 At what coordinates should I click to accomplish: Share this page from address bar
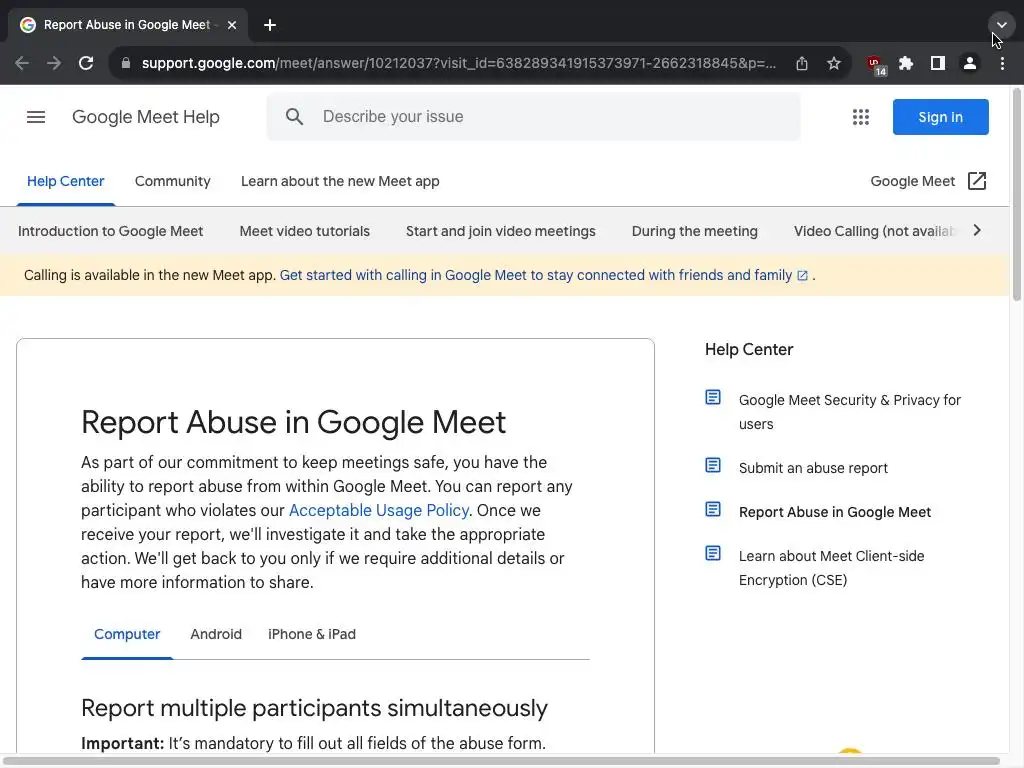pyautogui.click(x=802, y=63)
